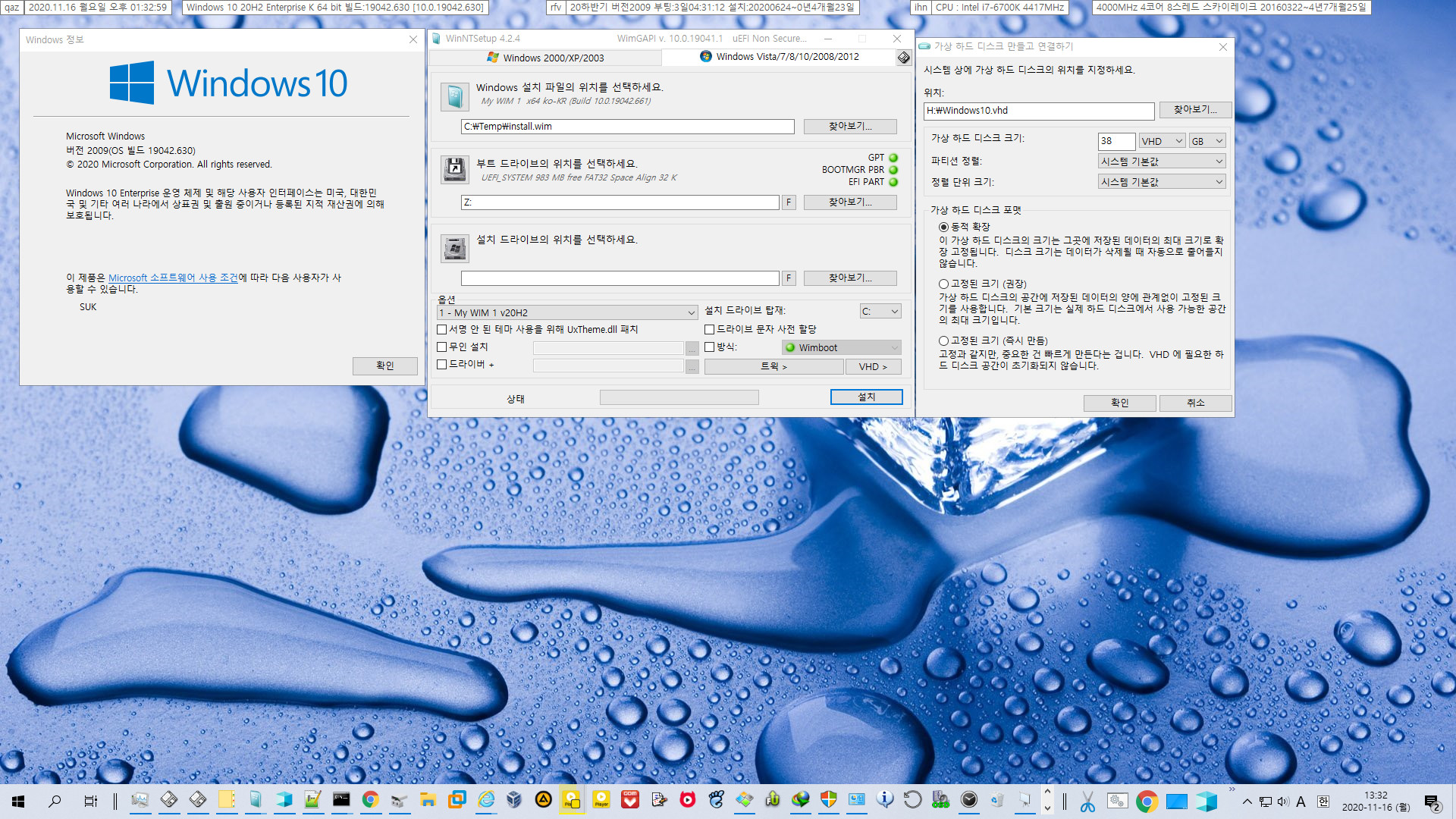Click the system tray volume icon
The width and height of the screenshot is (1456, 819).
click(1283, 802)
